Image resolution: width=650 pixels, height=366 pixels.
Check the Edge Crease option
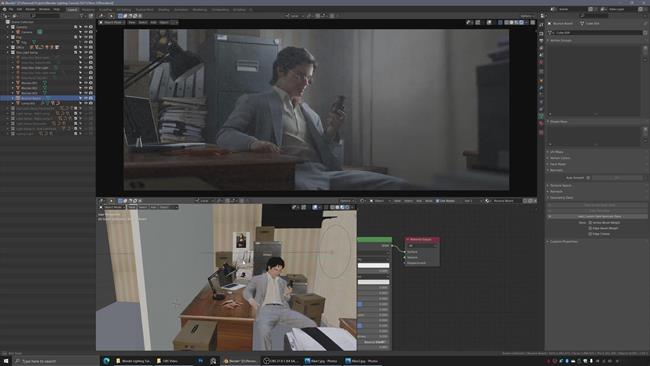pos(590,234)
